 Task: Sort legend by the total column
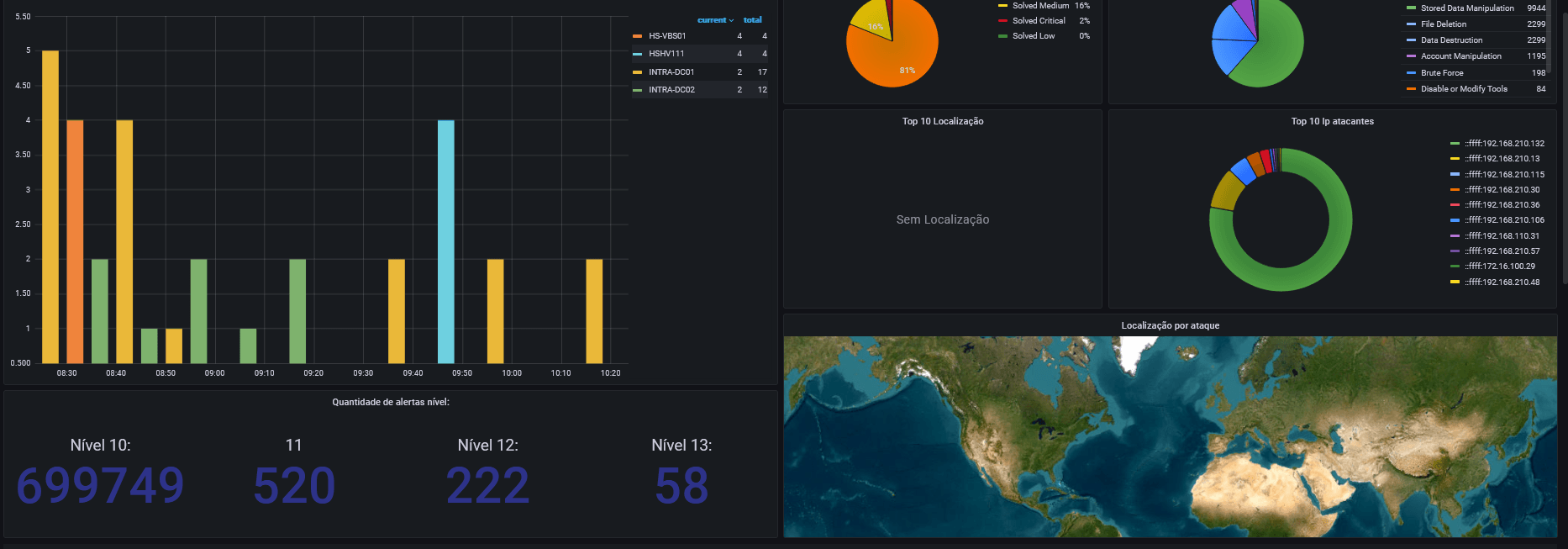pyautogui.click(x=753, y=20)
